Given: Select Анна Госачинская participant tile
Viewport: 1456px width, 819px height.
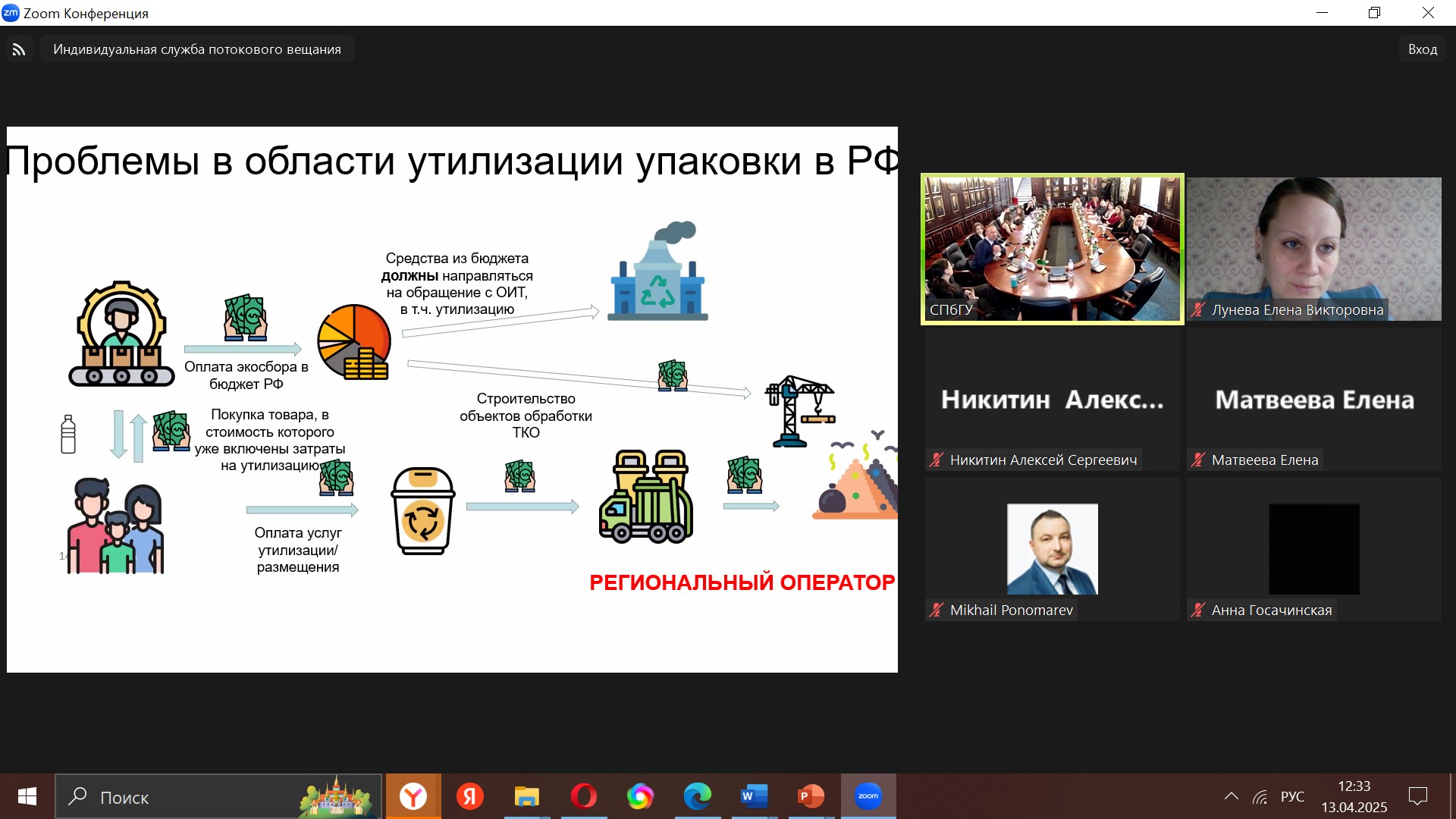Looking at the screenshot, I should (x=1313, y=548).
